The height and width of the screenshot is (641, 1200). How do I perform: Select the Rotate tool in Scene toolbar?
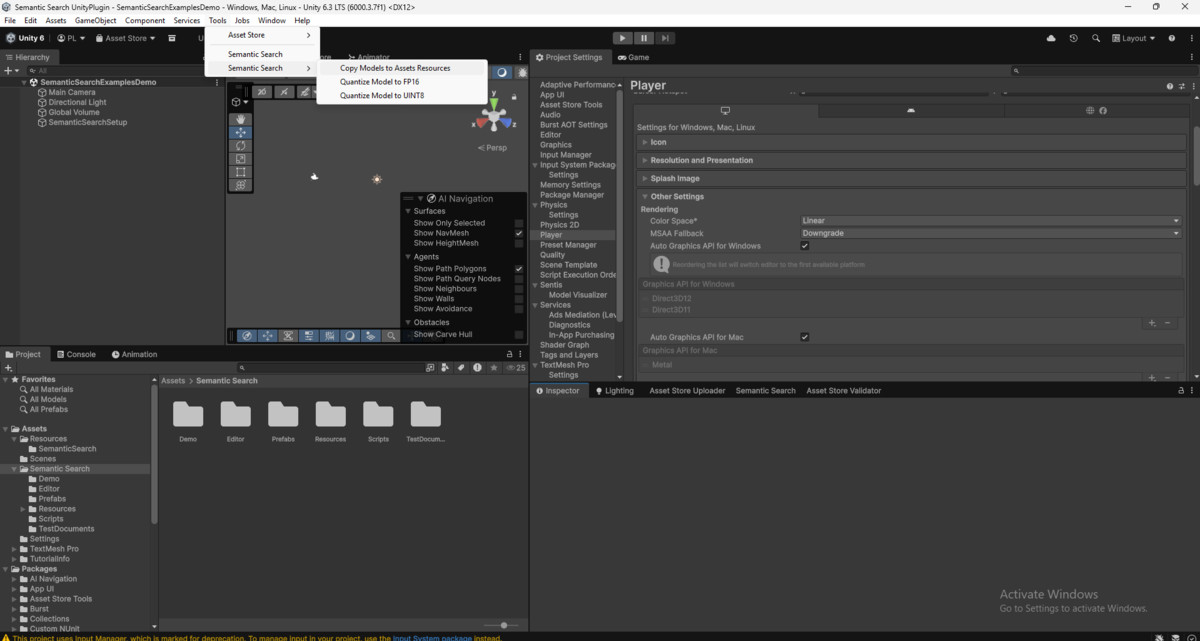coord(240,146)
